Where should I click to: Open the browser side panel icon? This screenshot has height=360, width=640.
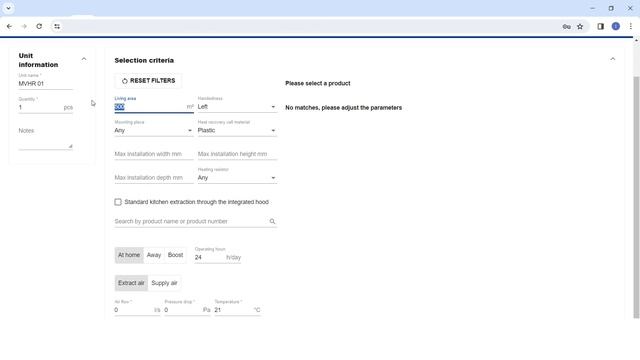coord(600,27)
